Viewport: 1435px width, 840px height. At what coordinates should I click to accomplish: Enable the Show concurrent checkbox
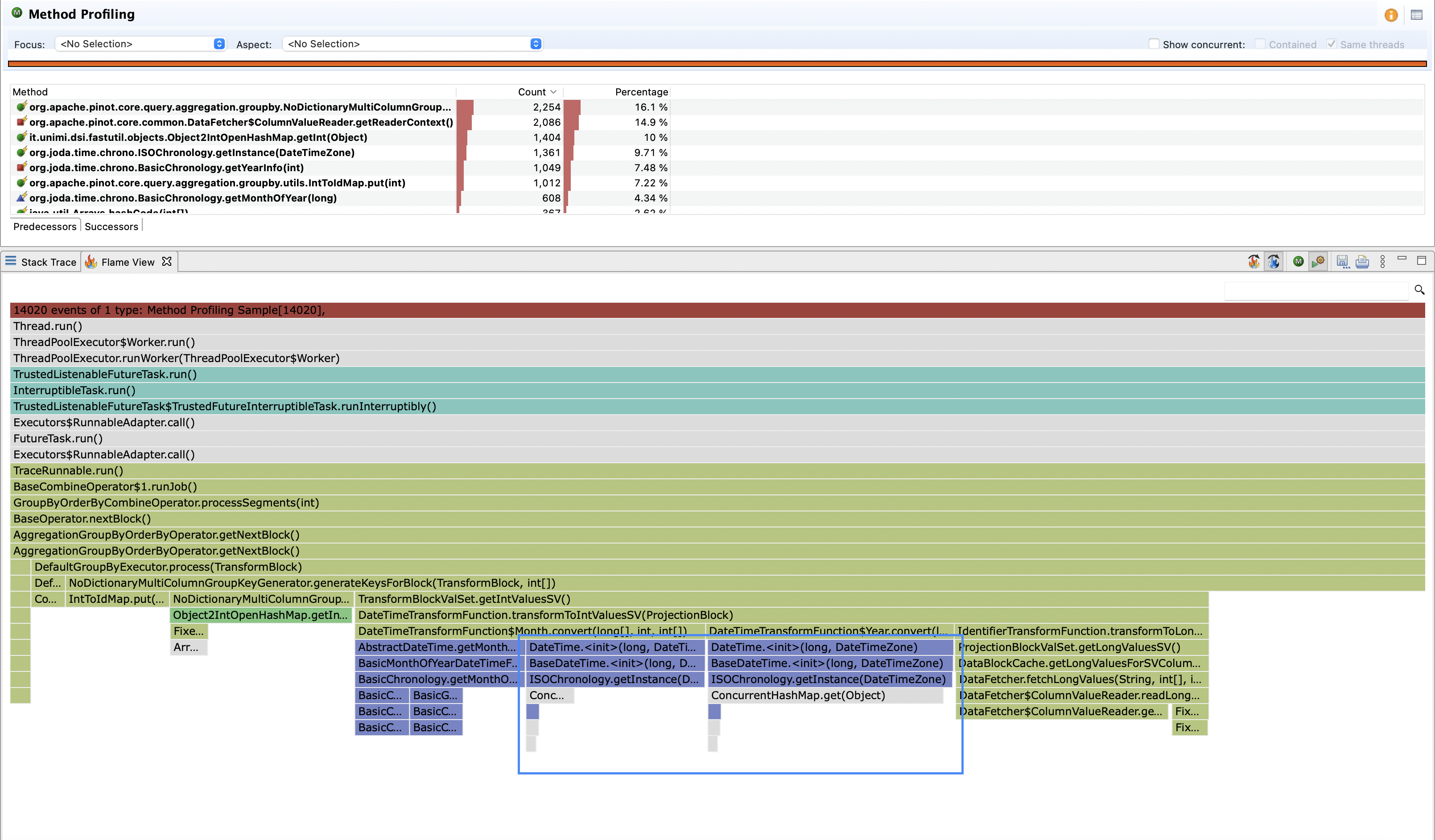point(1154,44)
